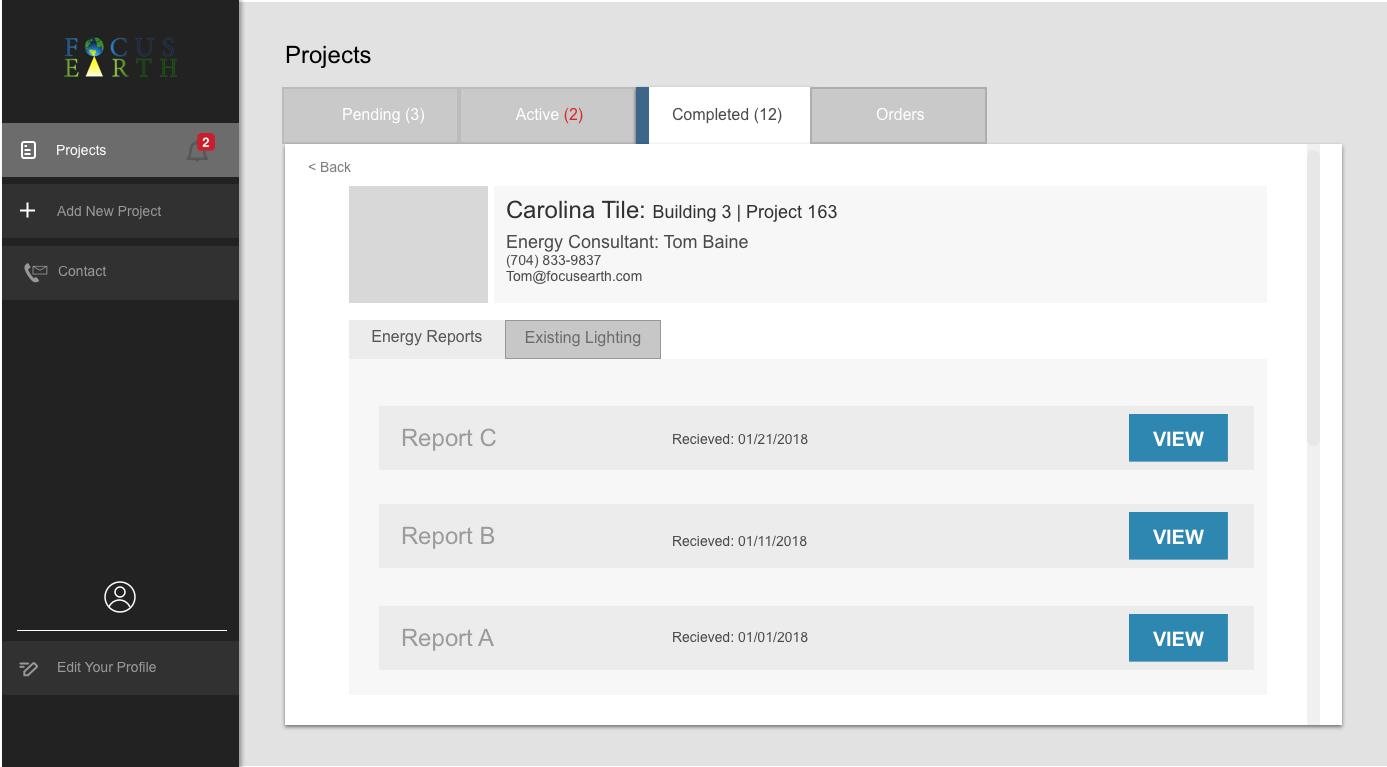Click the Energy Consultant: Tom Baine text
The height and width of the screenshot is (767, 1387).
pos(627,242)
